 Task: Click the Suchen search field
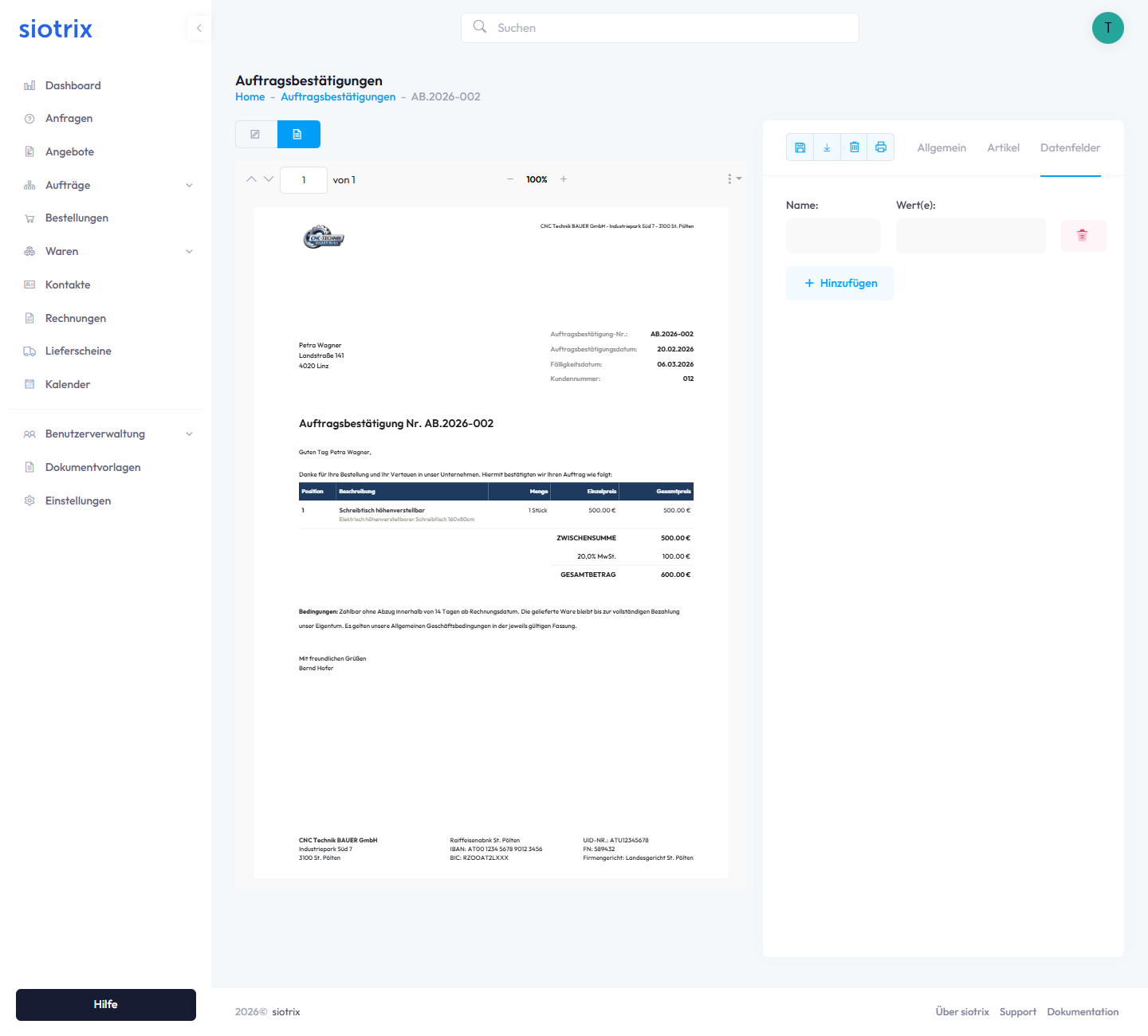pyautogui.click(x=660, y=28)
